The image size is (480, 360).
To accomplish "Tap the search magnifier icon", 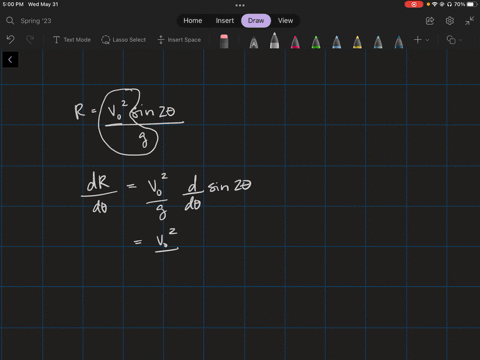I will point(10,21).
